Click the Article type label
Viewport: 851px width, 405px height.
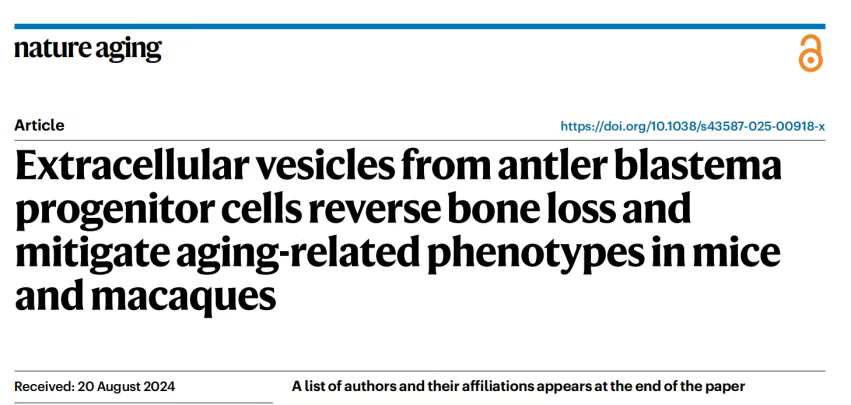point(40,125)
